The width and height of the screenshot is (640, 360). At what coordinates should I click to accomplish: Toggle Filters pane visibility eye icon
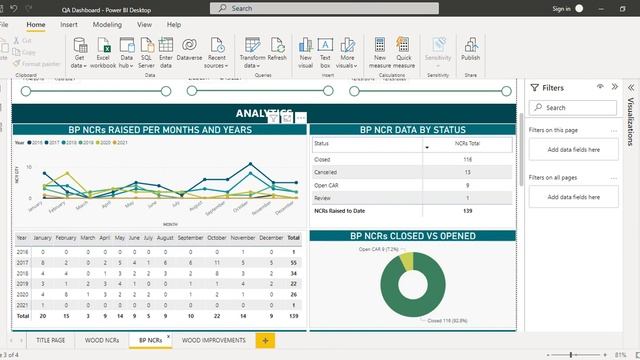click(600, 87)
